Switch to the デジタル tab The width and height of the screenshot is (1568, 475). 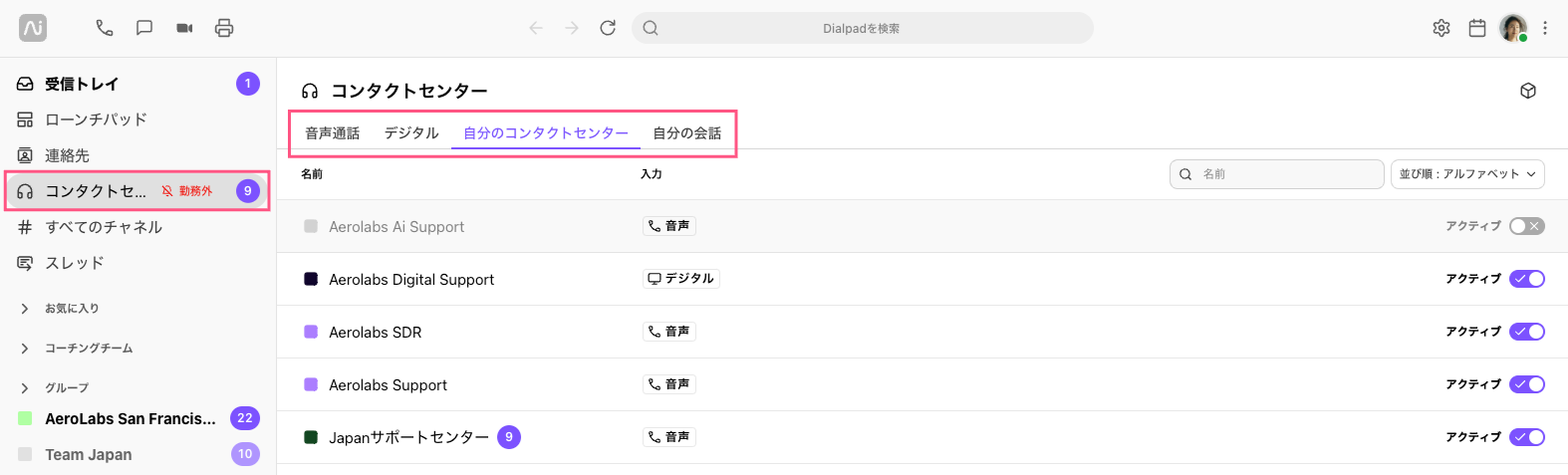coord(411,133)
